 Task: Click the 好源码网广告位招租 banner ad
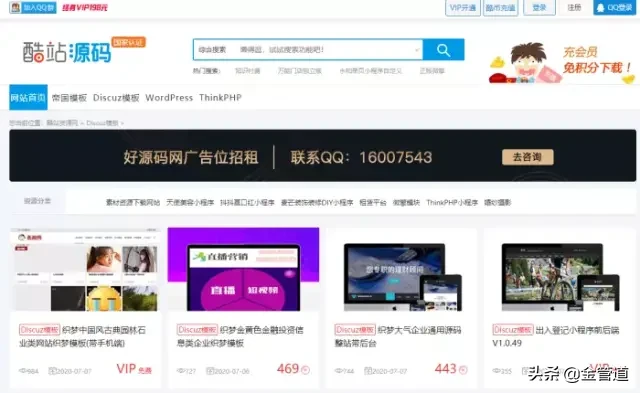(322, 155)
